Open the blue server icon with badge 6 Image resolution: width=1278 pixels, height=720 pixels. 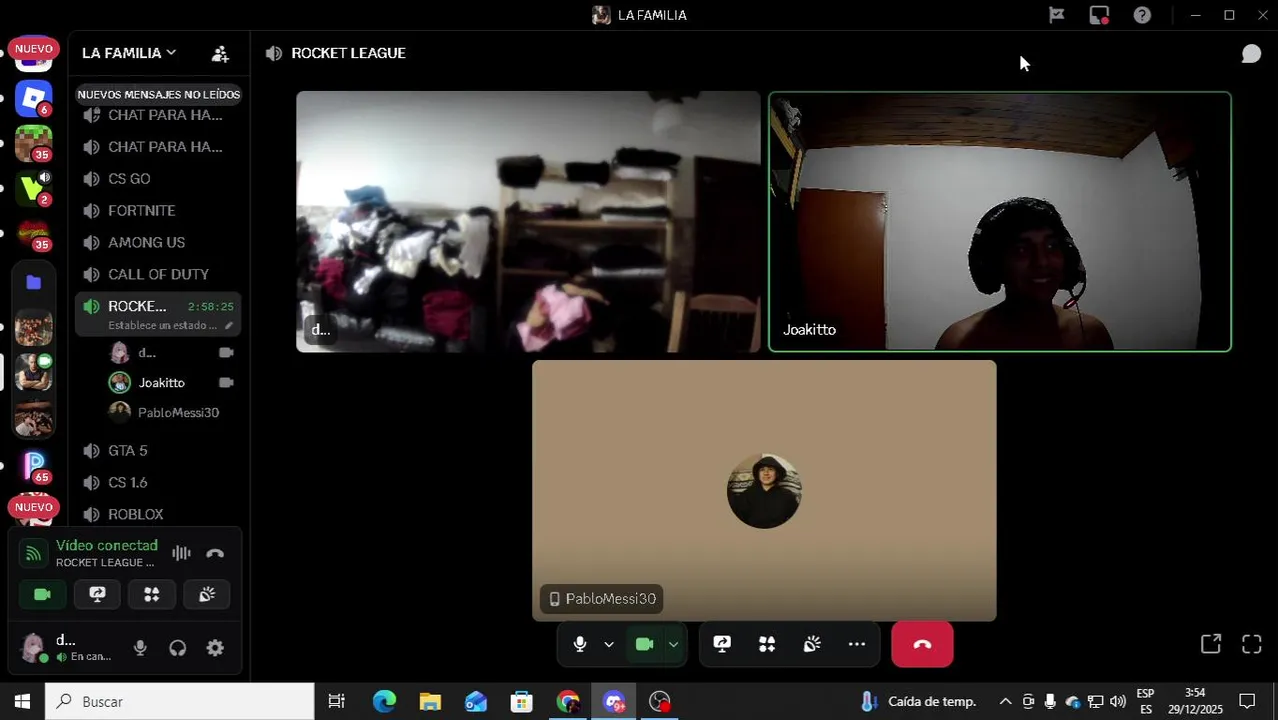click(33, 98)
